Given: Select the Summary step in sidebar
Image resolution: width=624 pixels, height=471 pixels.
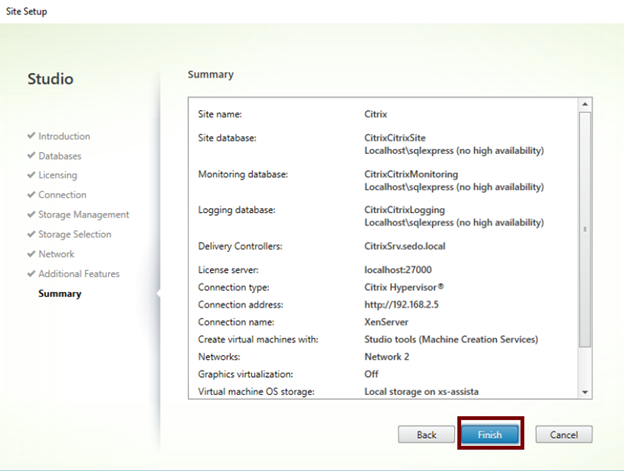Looking at the screenshot, I should (x=60, y=294).
